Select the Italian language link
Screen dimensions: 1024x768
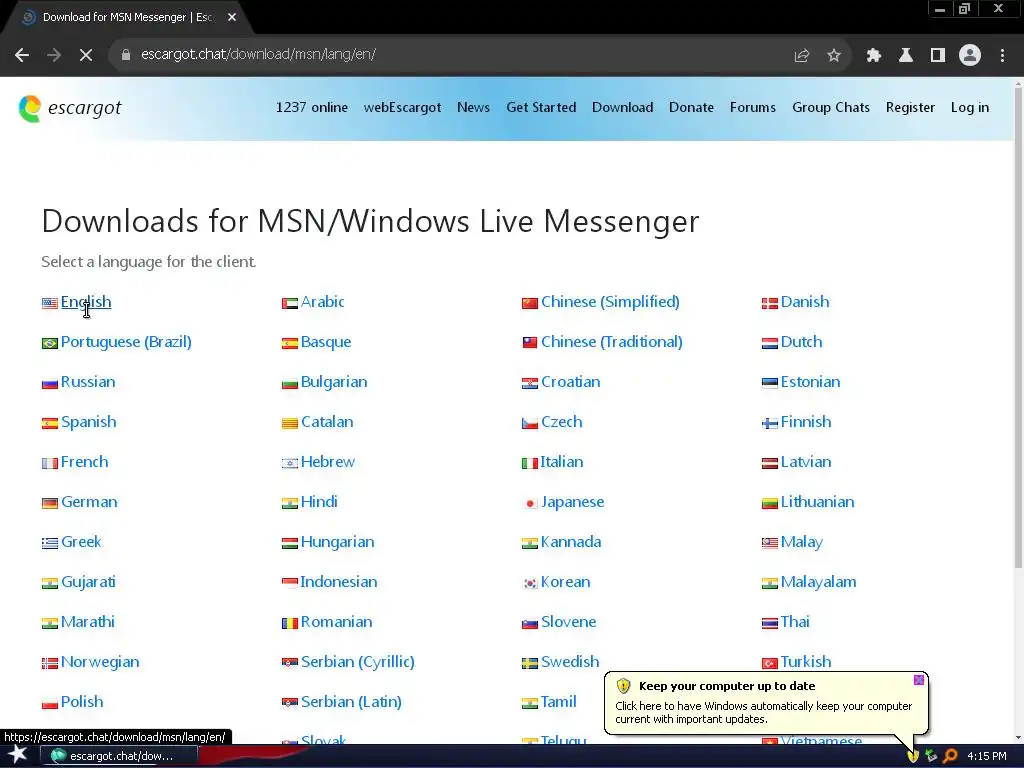[x=561, y=462]
